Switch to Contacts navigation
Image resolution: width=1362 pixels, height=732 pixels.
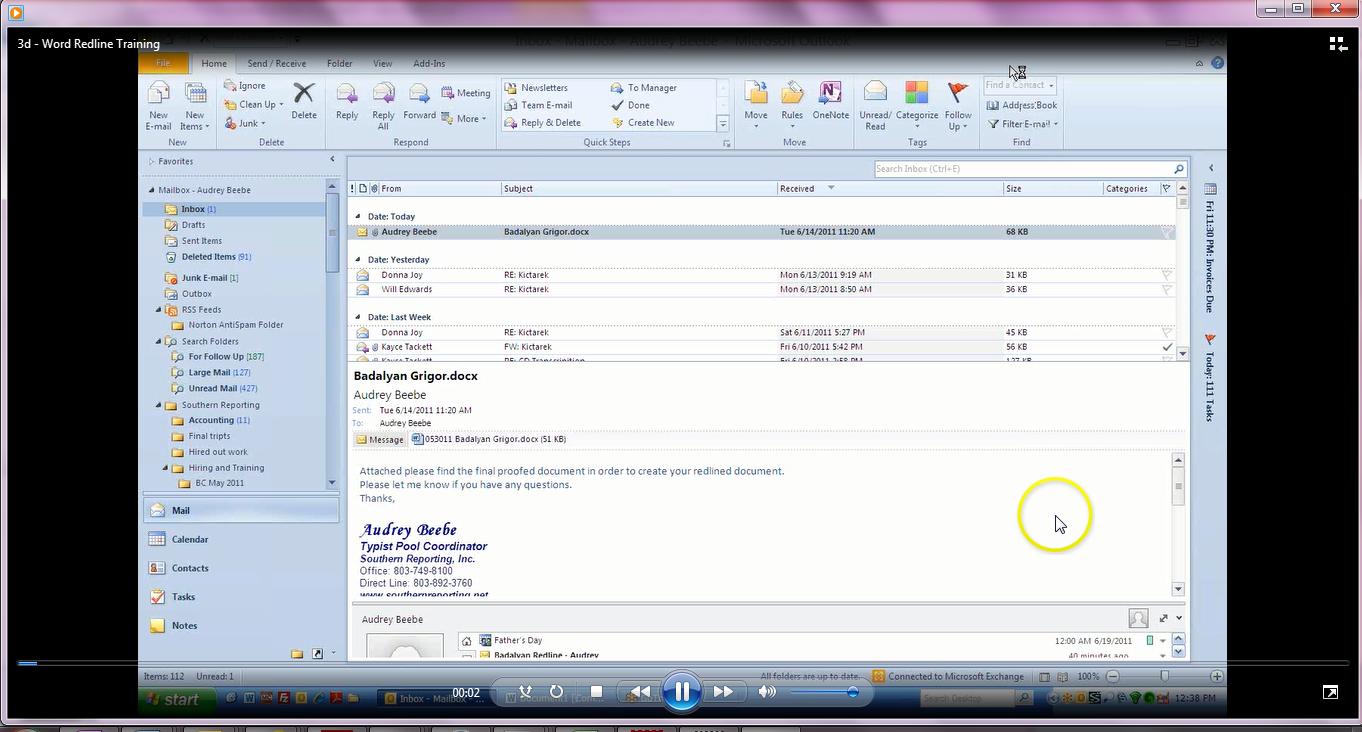(x=240, y=568)
